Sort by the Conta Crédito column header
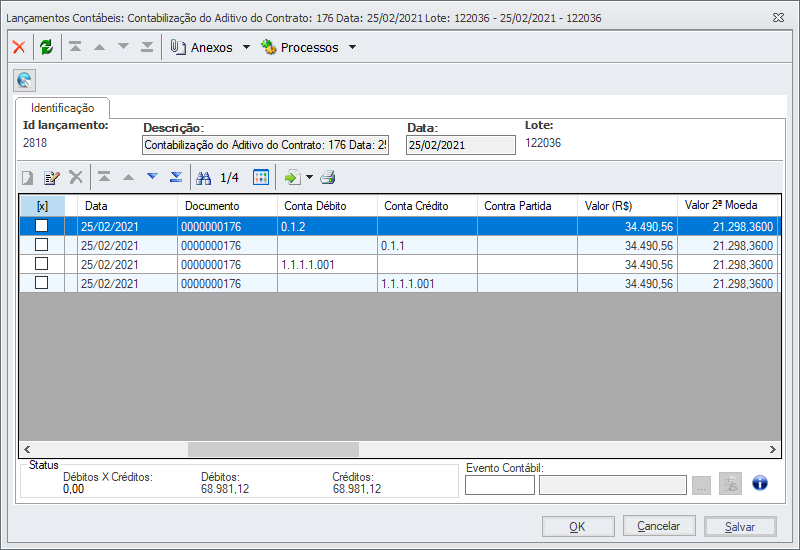This screenshot has height=550, width=800. click(428, 206)
